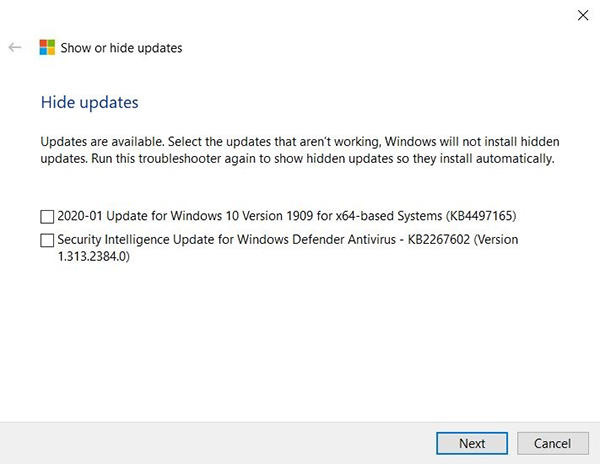Tick the Security Intelligence Update checkbox

tap(47, 240)
